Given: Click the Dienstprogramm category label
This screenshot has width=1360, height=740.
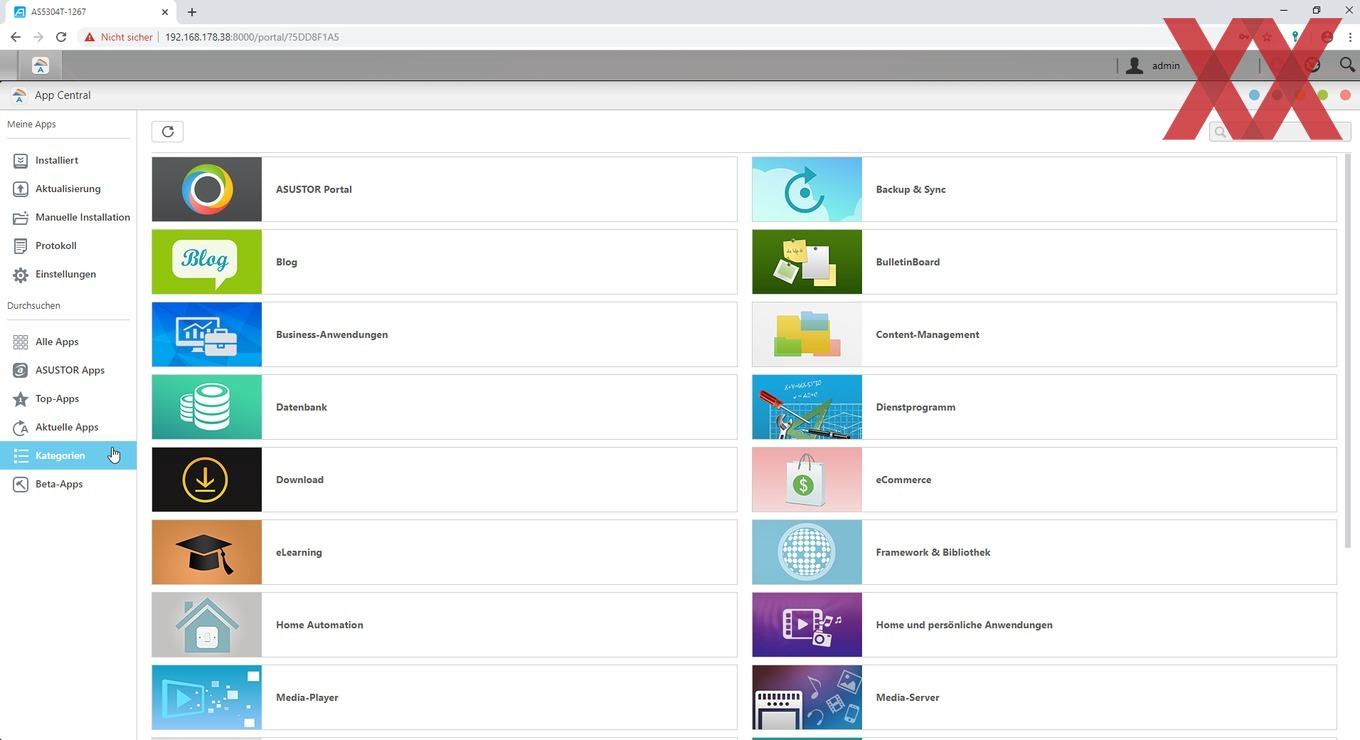Looking at the screenshot, I should coord(916,407).
